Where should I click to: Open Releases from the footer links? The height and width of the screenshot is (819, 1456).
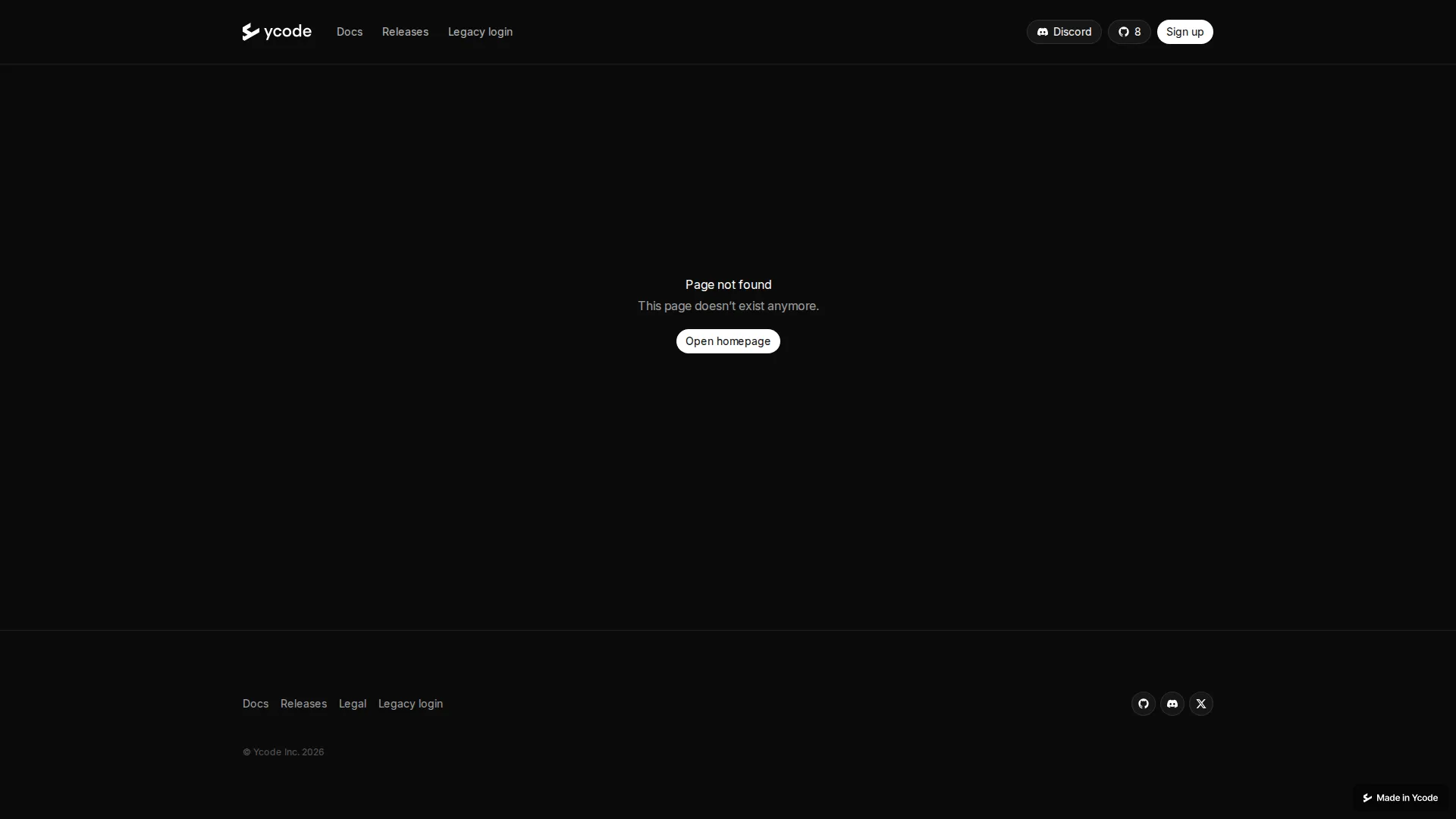click(x=303, y=704)
